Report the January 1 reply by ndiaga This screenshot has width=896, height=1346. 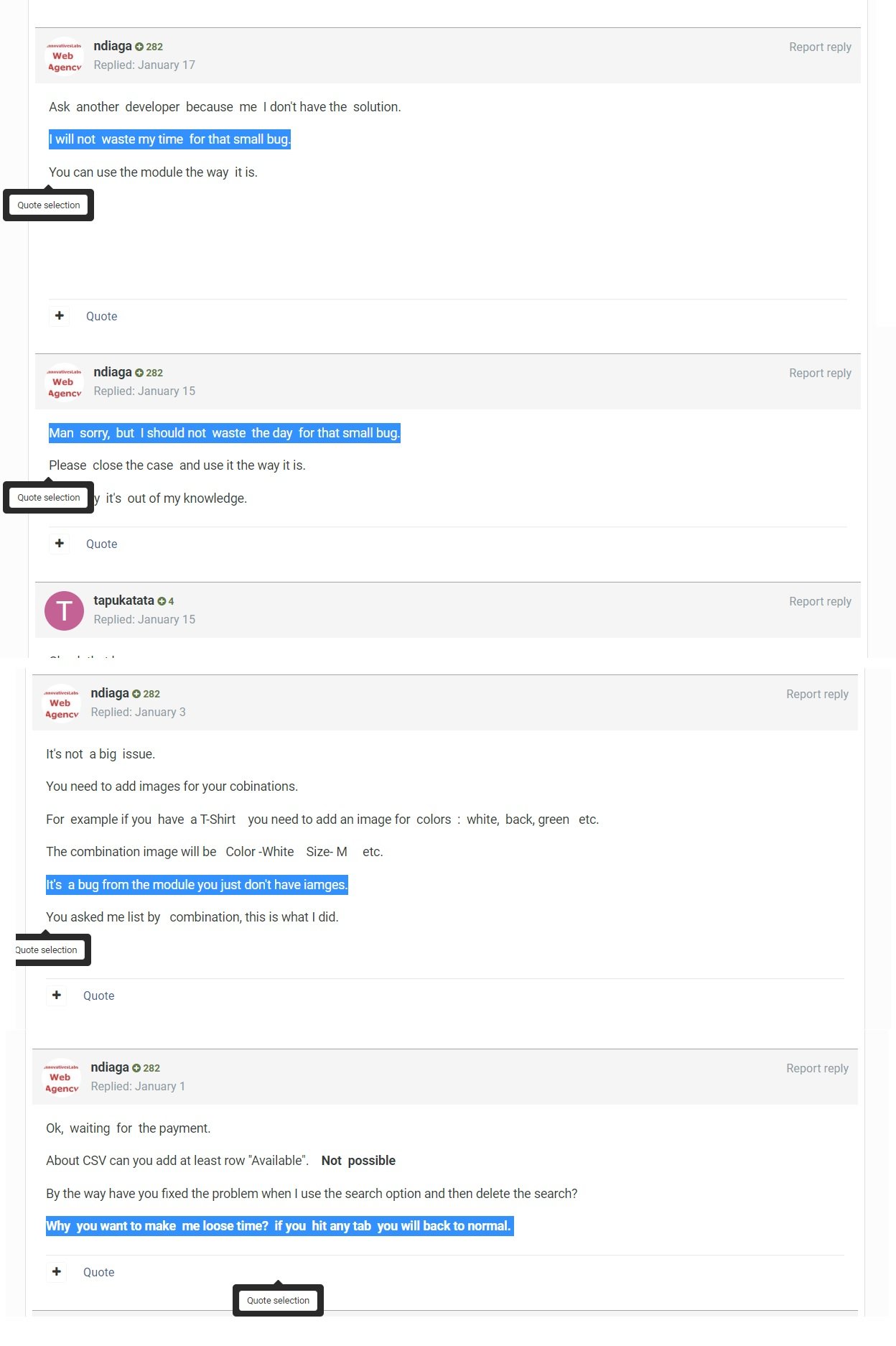[817, 1068]
